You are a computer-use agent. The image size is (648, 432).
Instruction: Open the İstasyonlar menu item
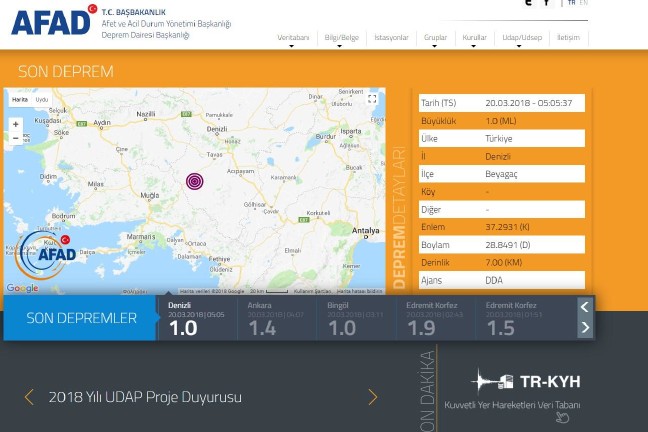pos(391,38)
